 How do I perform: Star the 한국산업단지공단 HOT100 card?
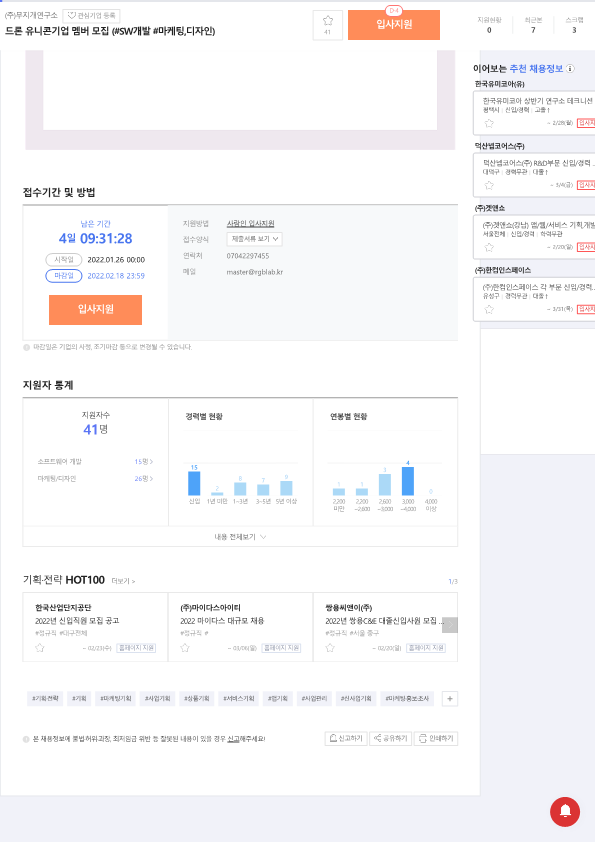tap(40, 648)
